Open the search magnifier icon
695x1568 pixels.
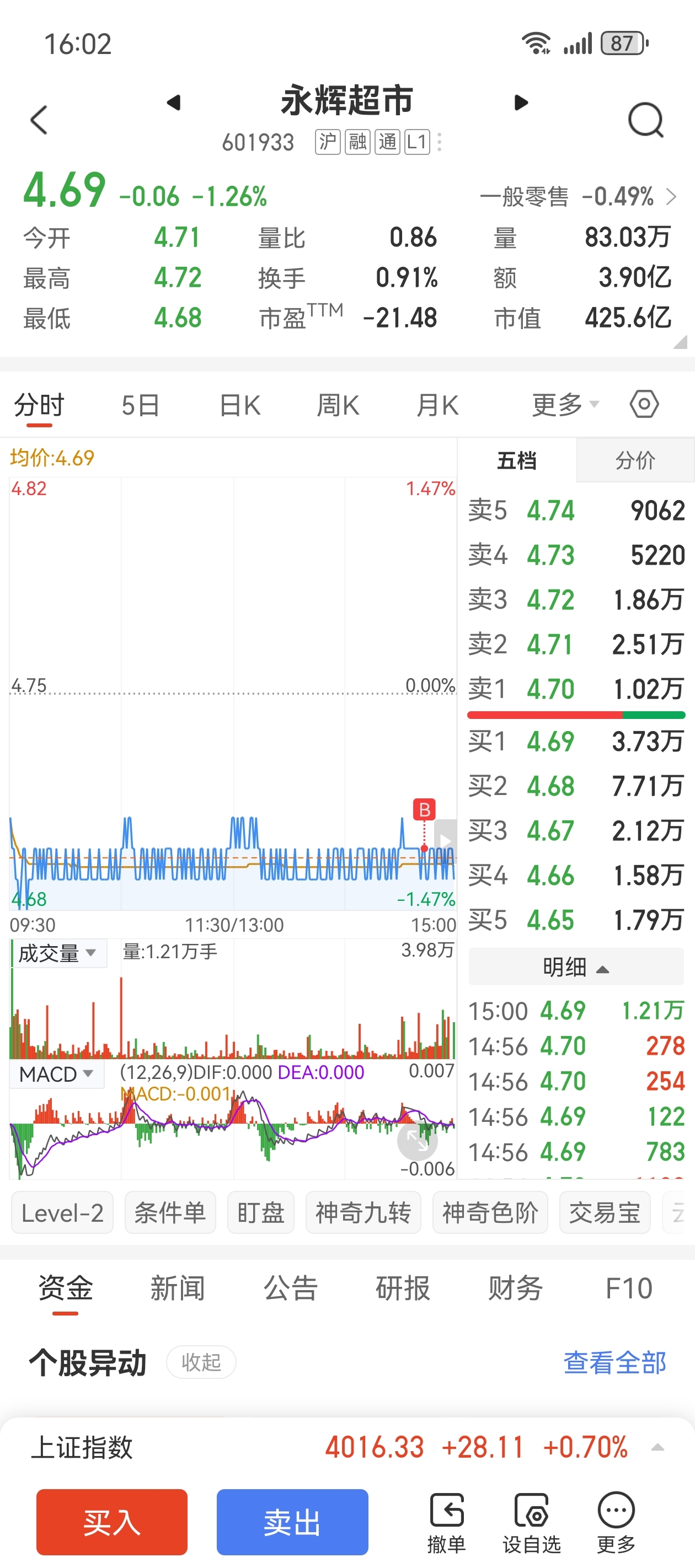[x=646, y=120]
